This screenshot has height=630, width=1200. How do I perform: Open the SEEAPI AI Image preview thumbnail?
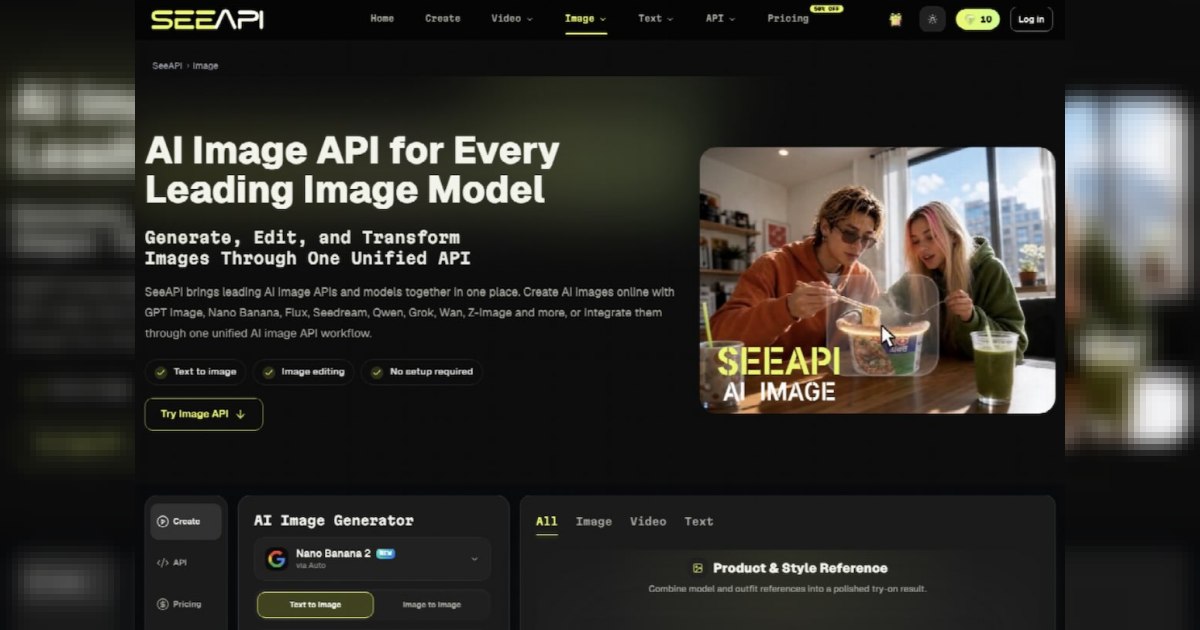(877, 280)
